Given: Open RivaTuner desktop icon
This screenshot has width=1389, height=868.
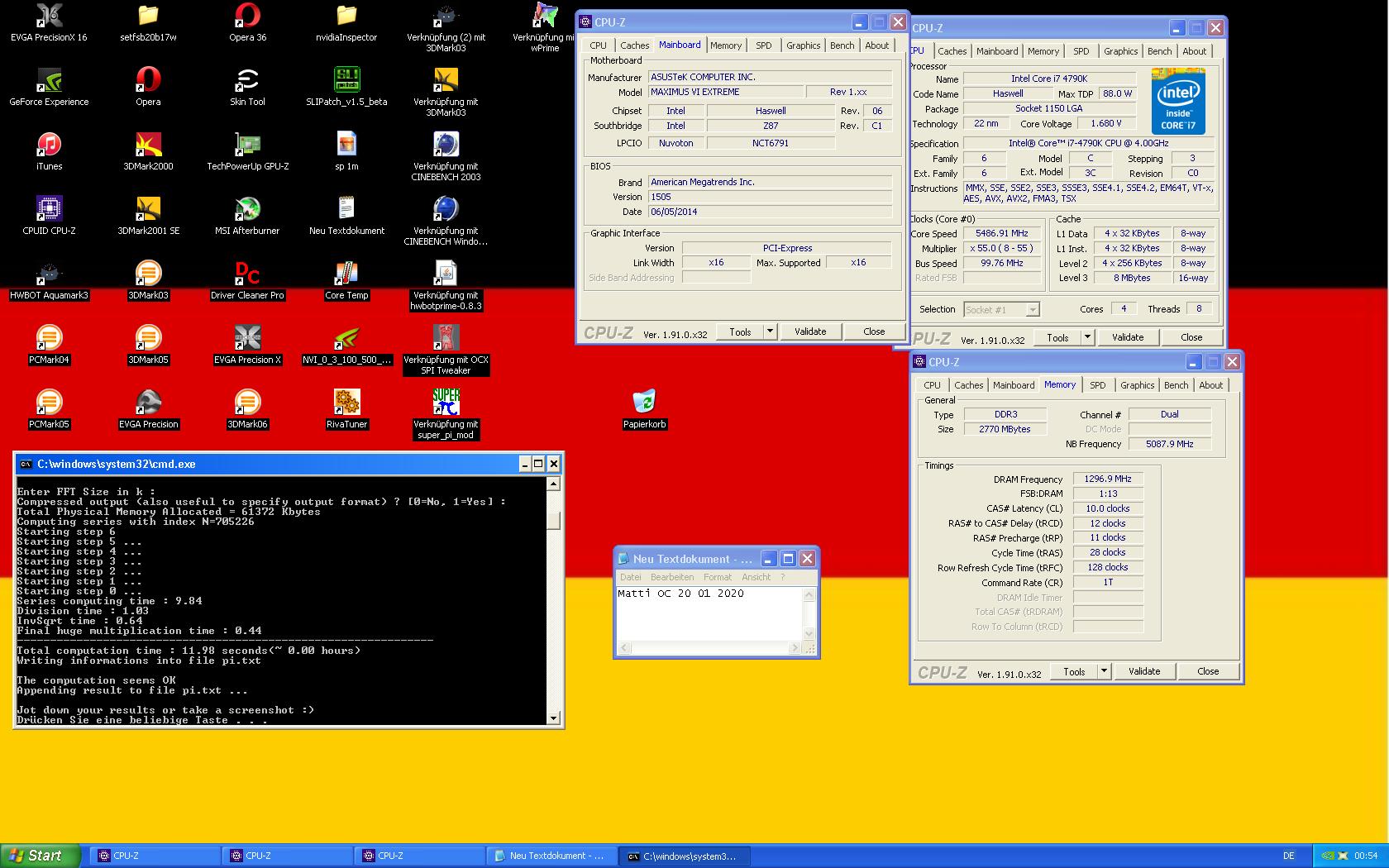Looking at the screenshot, I should click(x=346, y=409).
